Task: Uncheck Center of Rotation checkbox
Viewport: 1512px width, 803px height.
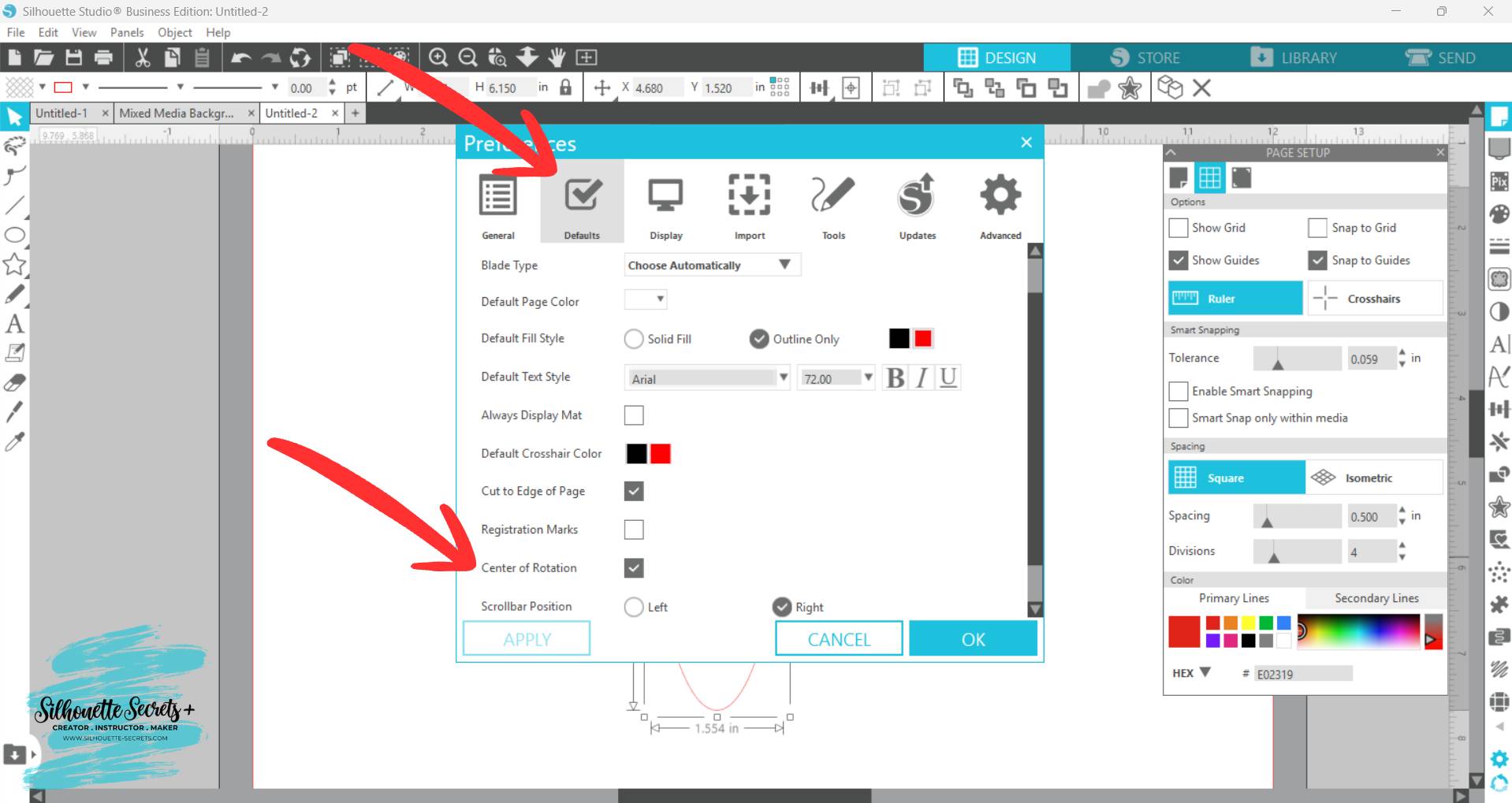Action: click(634, 567)
